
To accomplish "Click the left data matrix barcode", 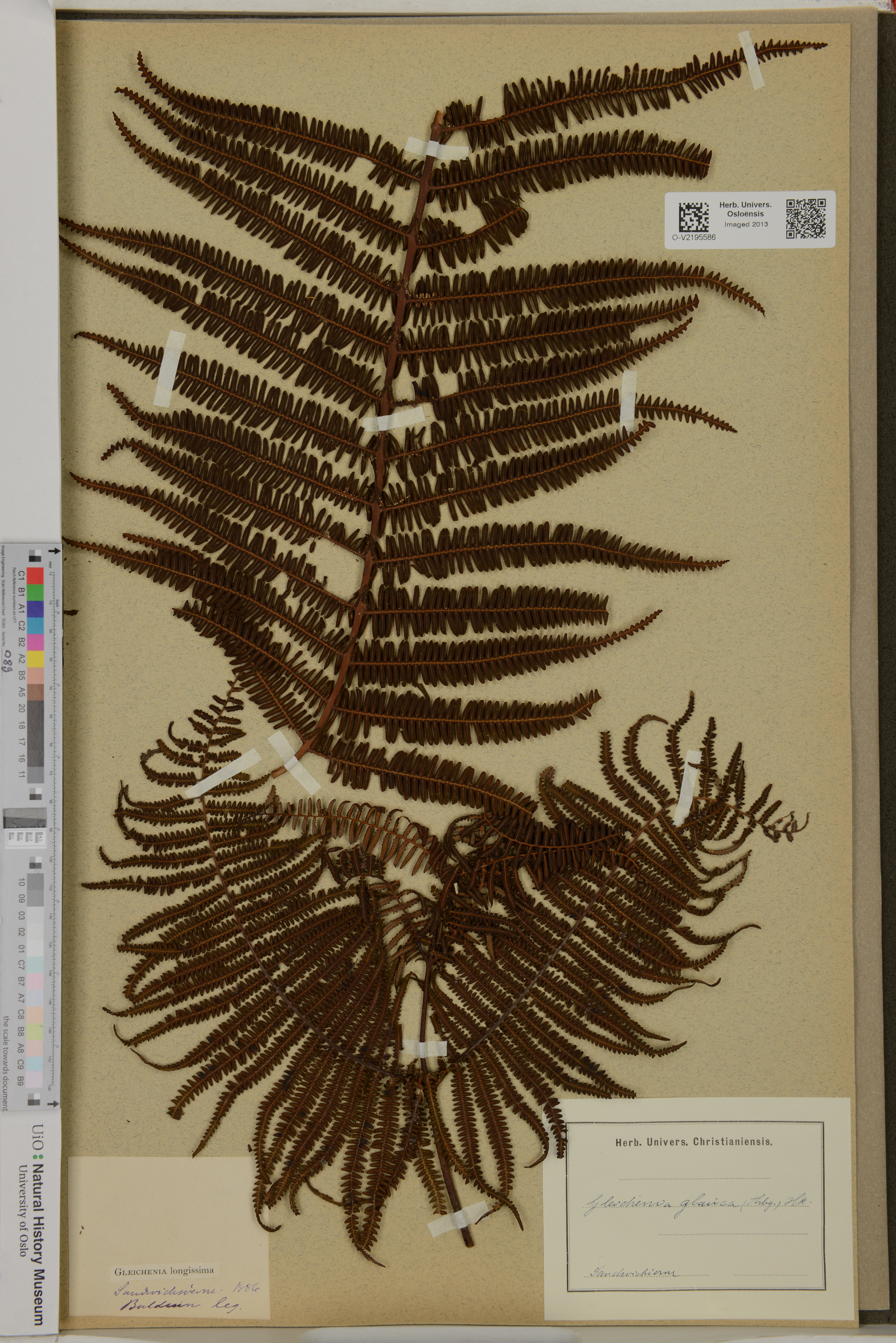I will pos(694,217).
